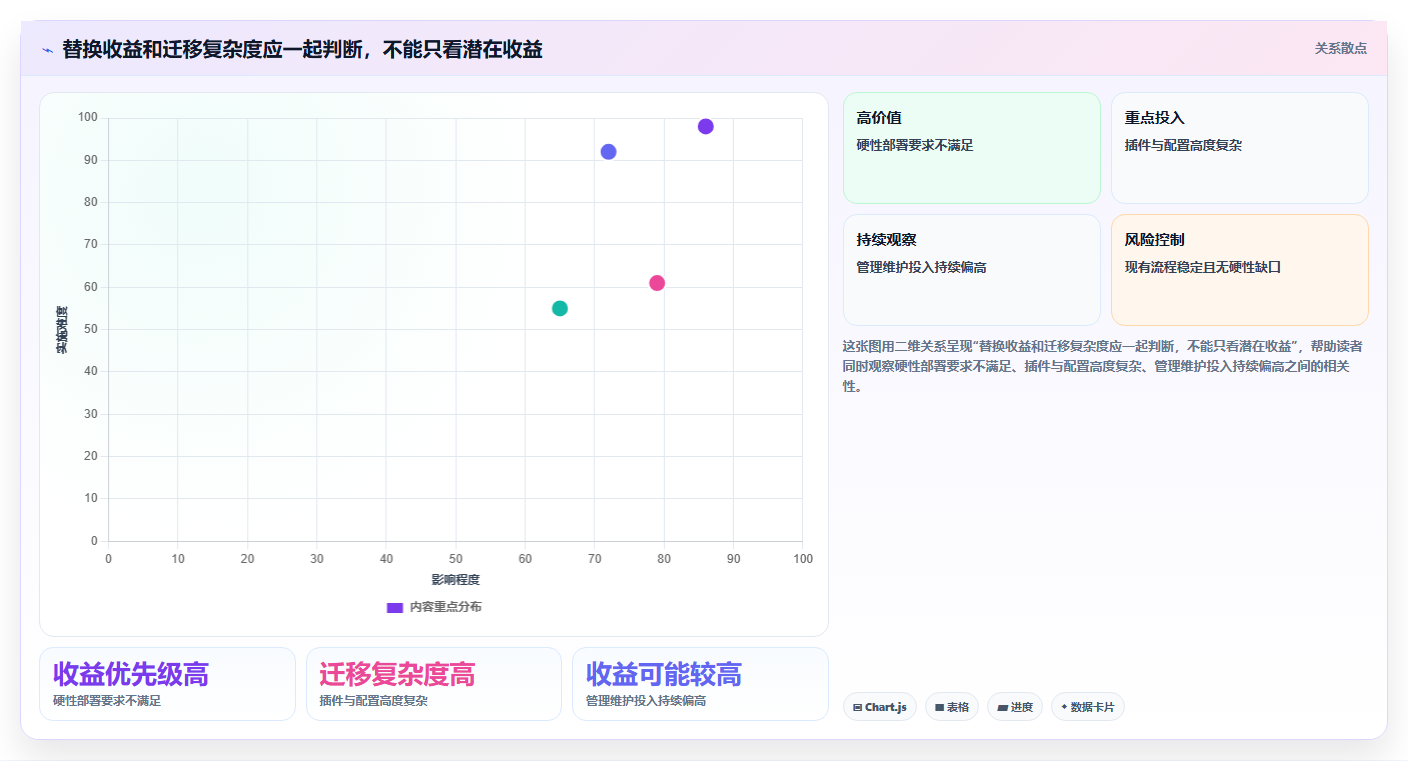Toggle the 内容重点分布 legend entry
The width and height of the screenshot is (1408, 761).
[x=434, y=607]
